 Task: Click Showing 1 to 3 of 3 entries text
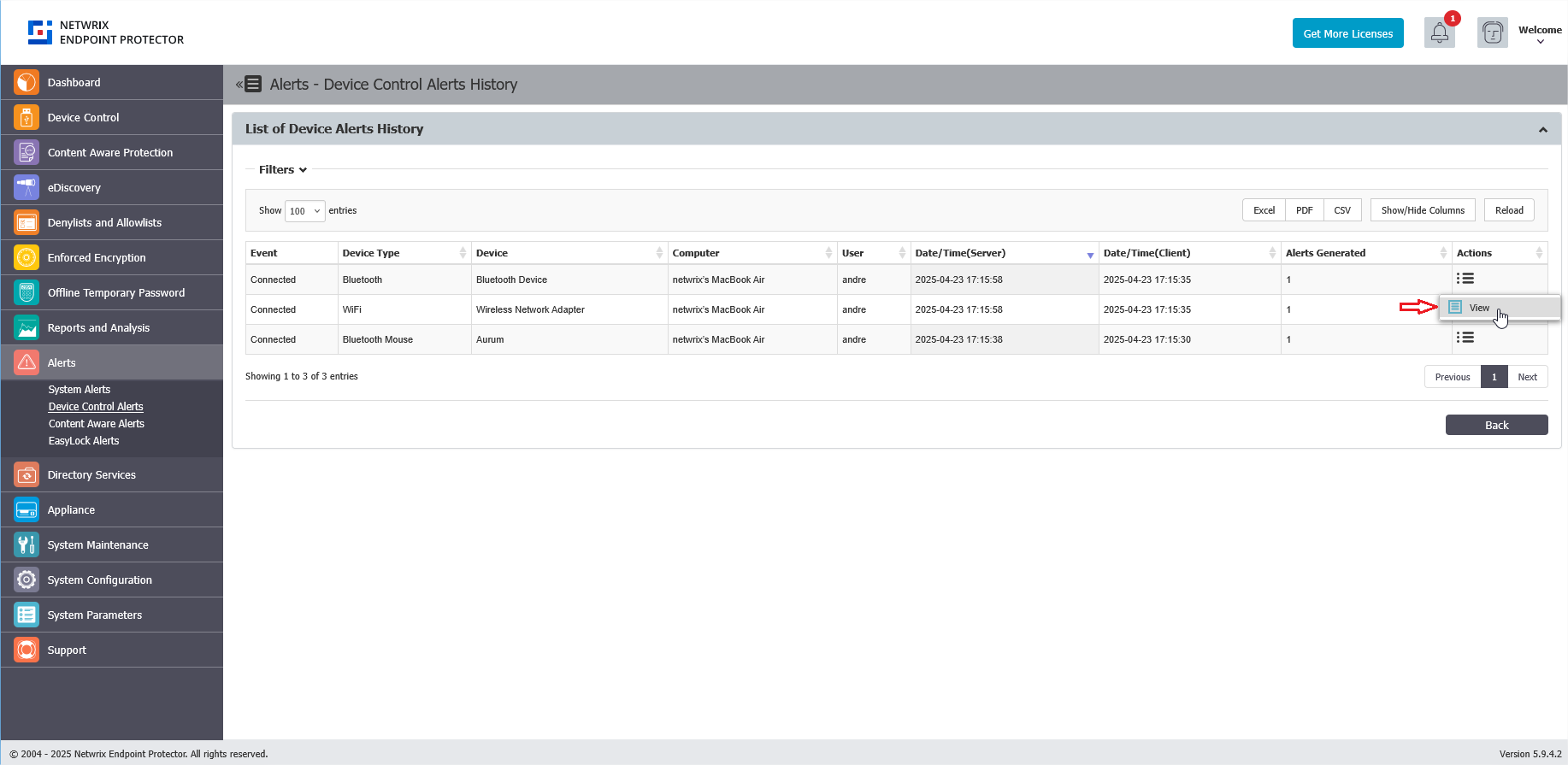point(301,376)
